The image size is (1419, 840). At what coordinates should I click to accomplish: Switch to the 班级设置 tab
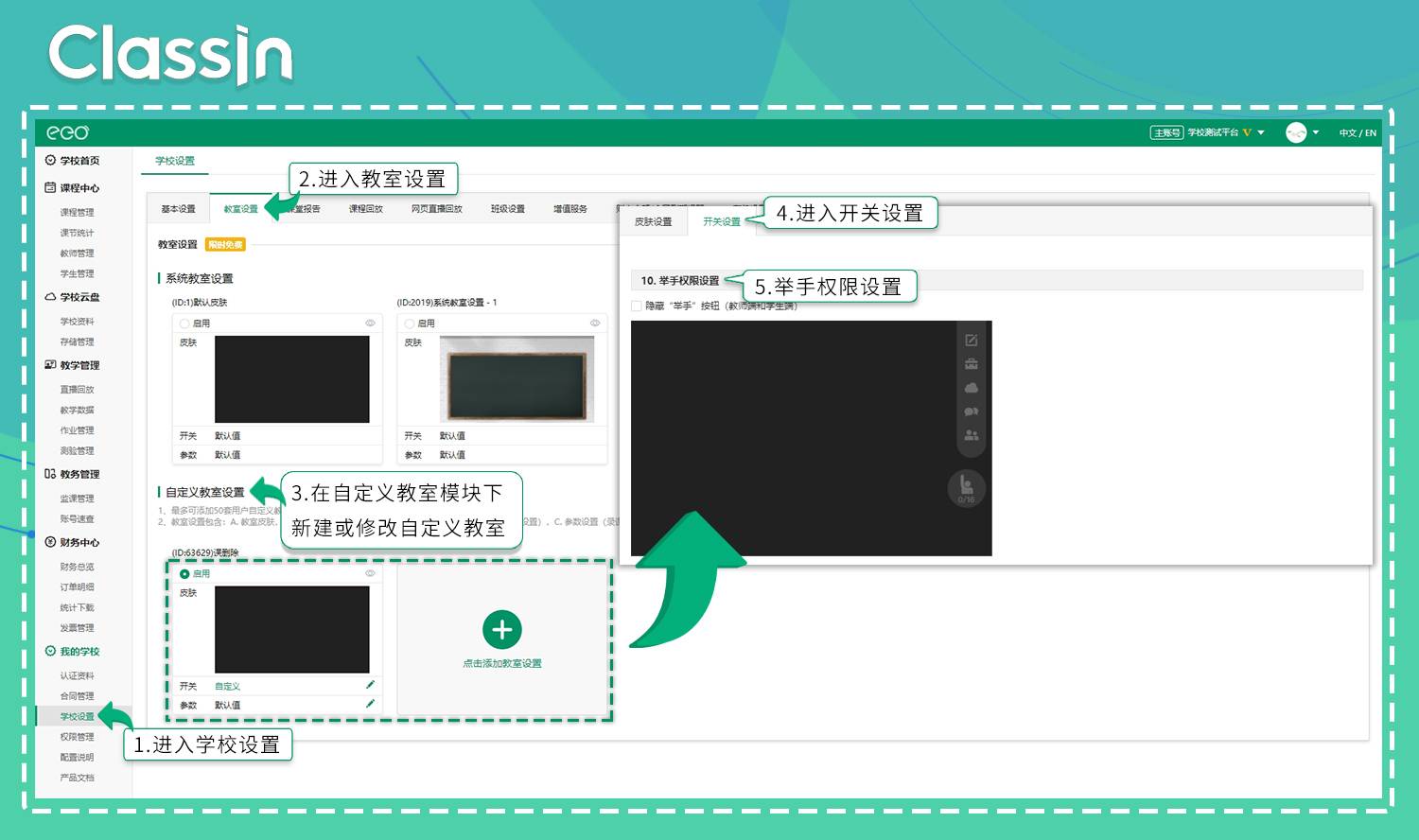click(x=507, y=209)
